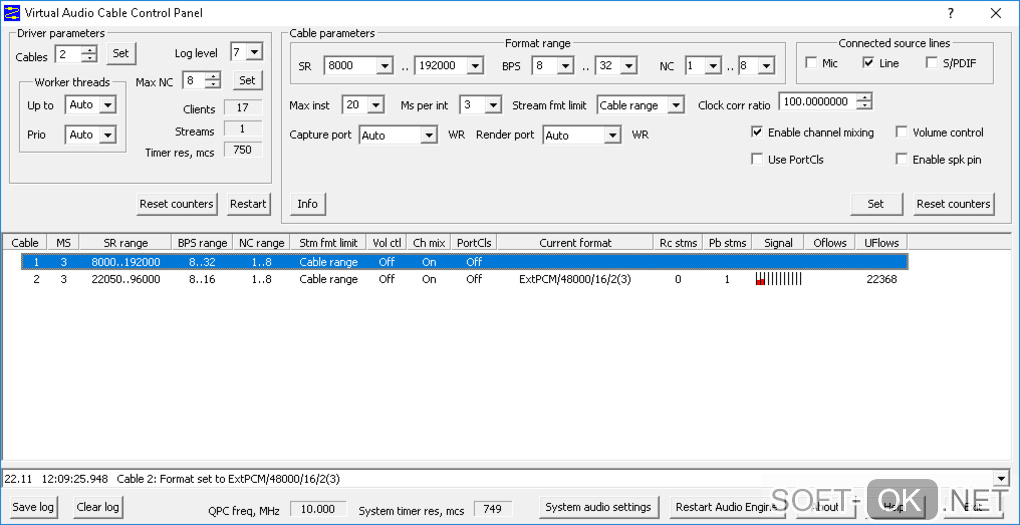
Task: Click the Restart Audio Engine button
Action: tap(727, 507)
